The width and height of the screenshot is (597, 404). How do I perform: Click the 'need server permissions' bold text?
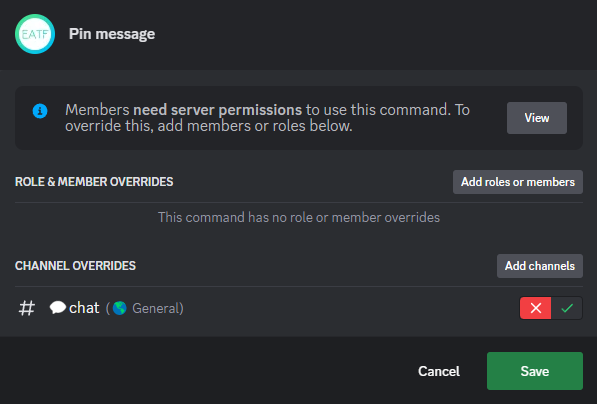(x=217, y=110)
